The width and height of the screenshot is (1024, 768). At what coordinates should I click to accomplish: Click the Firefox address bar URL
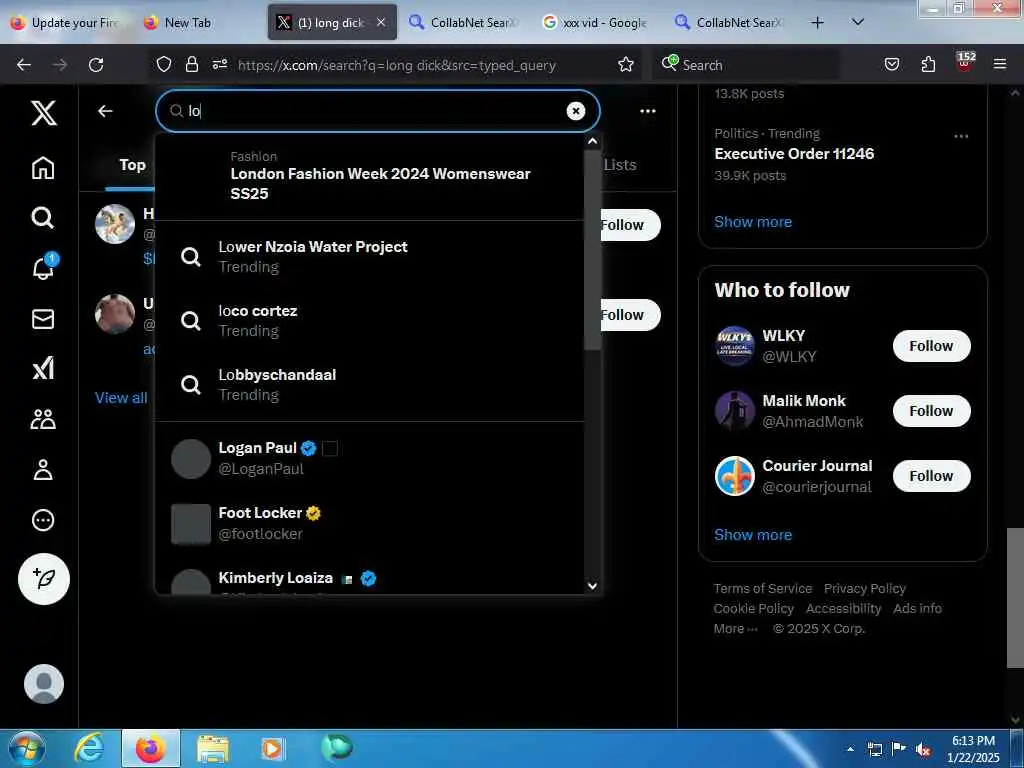tap(396, 65)
